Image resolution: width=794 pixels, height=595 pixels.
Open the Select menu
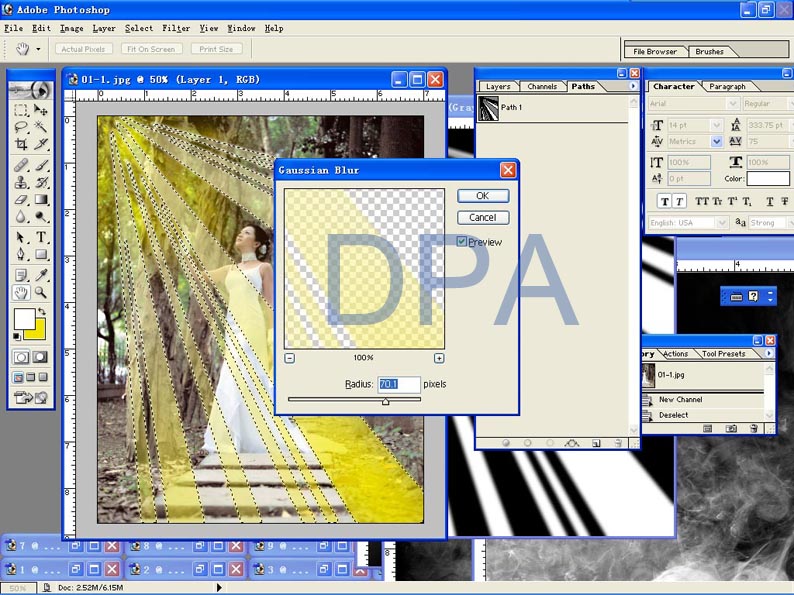(139, 28)
